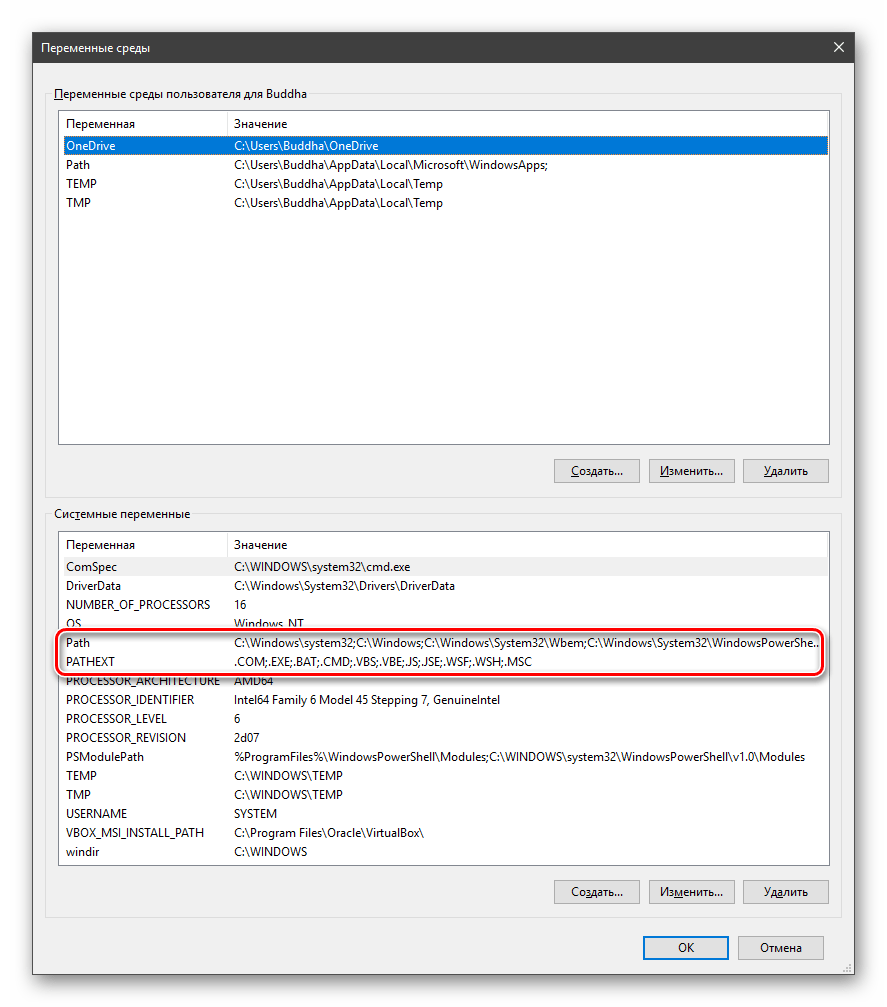
Task: Click the value .COM;.EXE;.BAT;.CMD list
Action: [383, 661]
